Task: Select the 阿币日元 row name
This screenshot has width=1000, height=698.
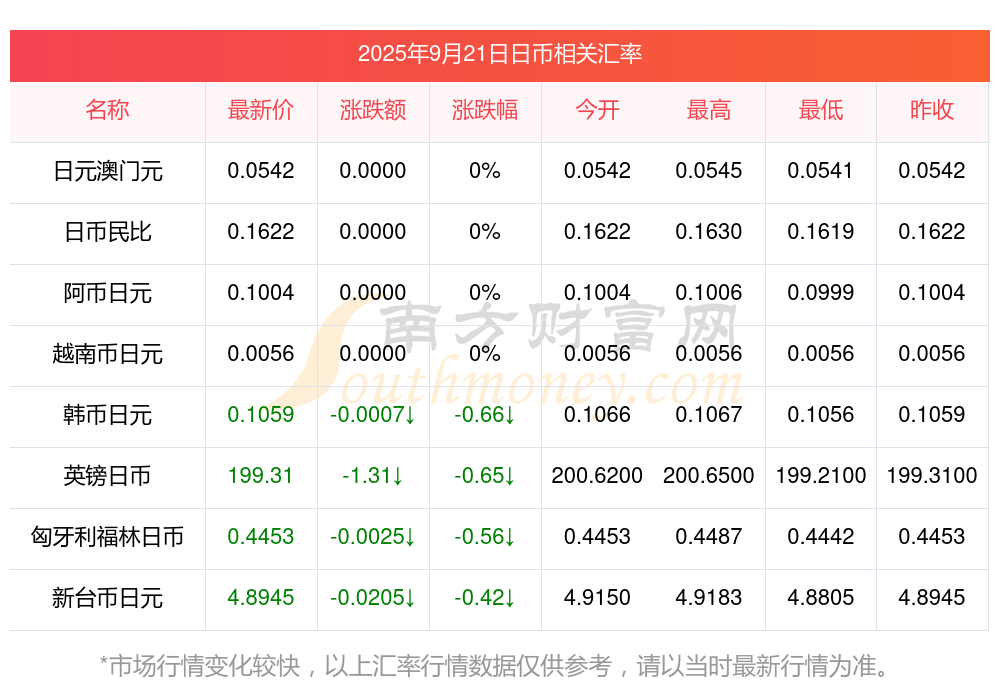Action: [107, 293]
